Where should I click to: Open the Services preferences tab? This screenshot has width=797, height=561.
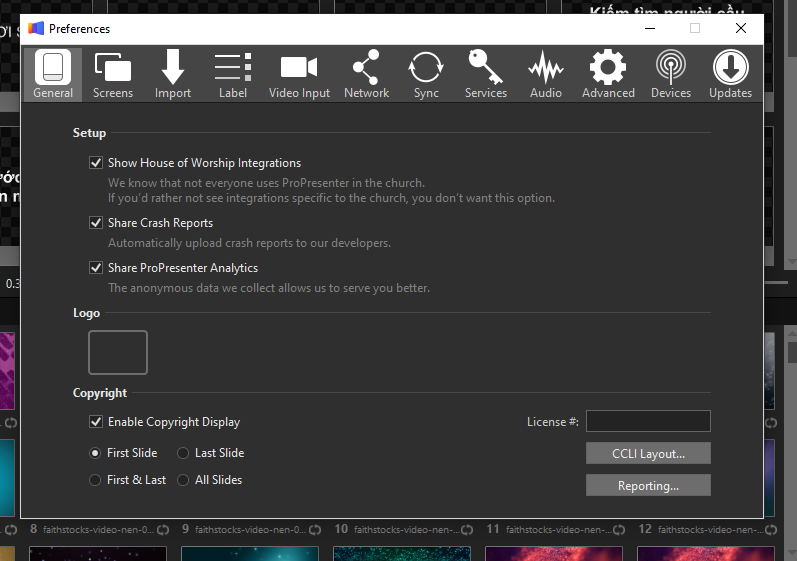[x=485, y=74]
